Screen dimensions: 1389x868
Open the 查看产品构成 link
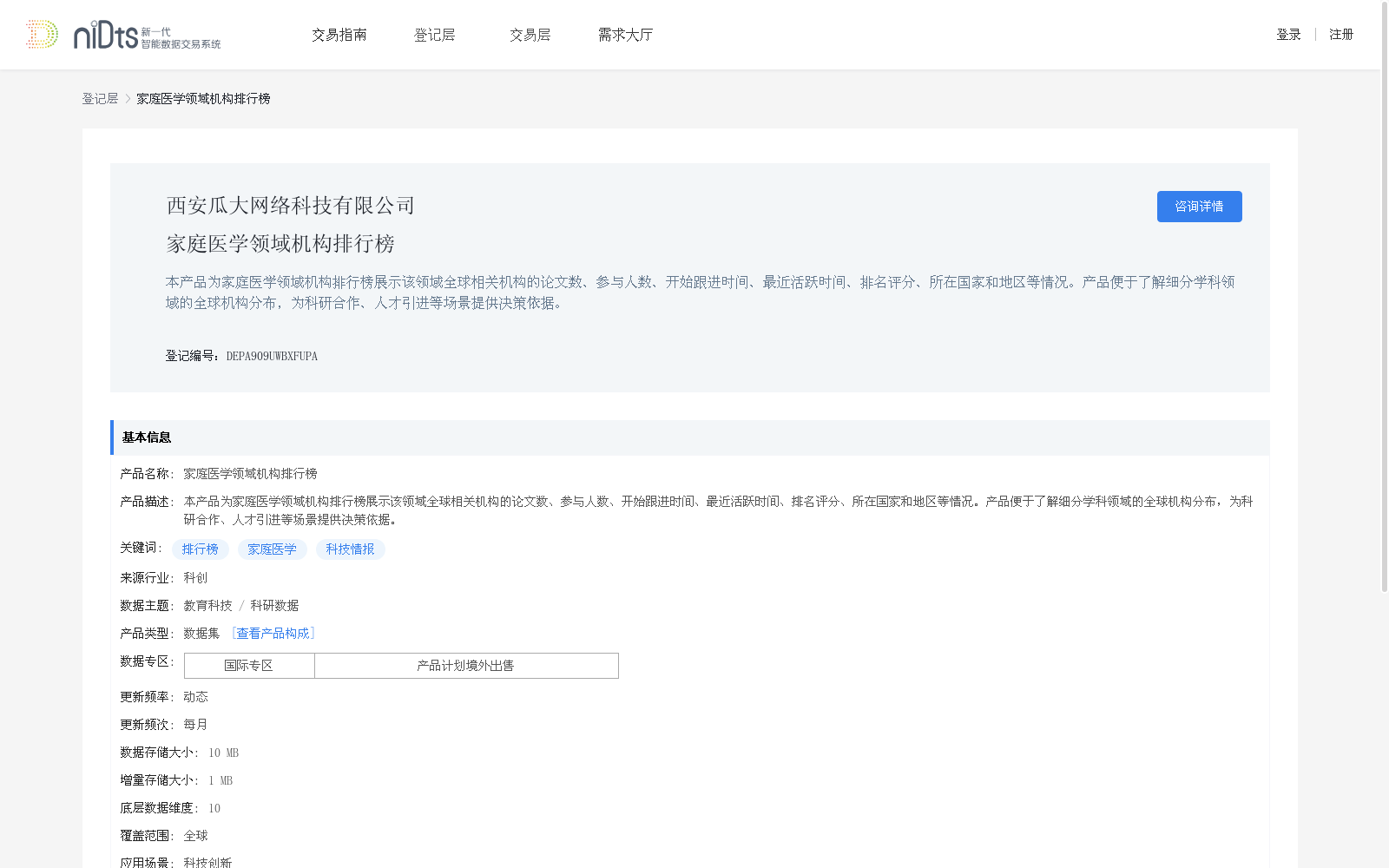[273, 634]
